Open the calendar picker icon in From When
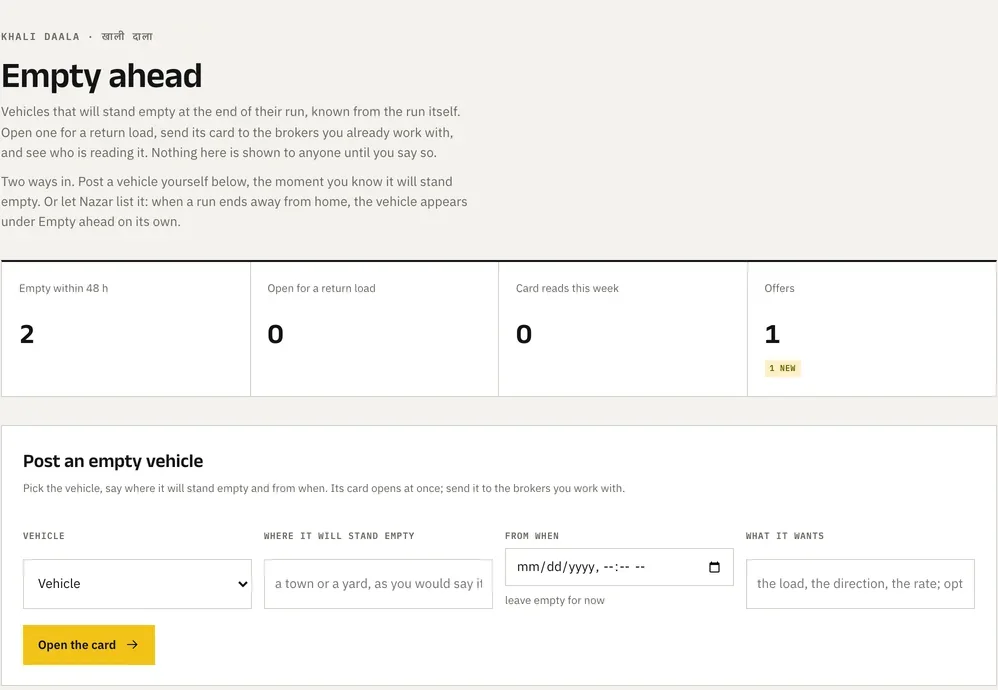This screenshot has width=998, height=690. click(x=714, y=567)
